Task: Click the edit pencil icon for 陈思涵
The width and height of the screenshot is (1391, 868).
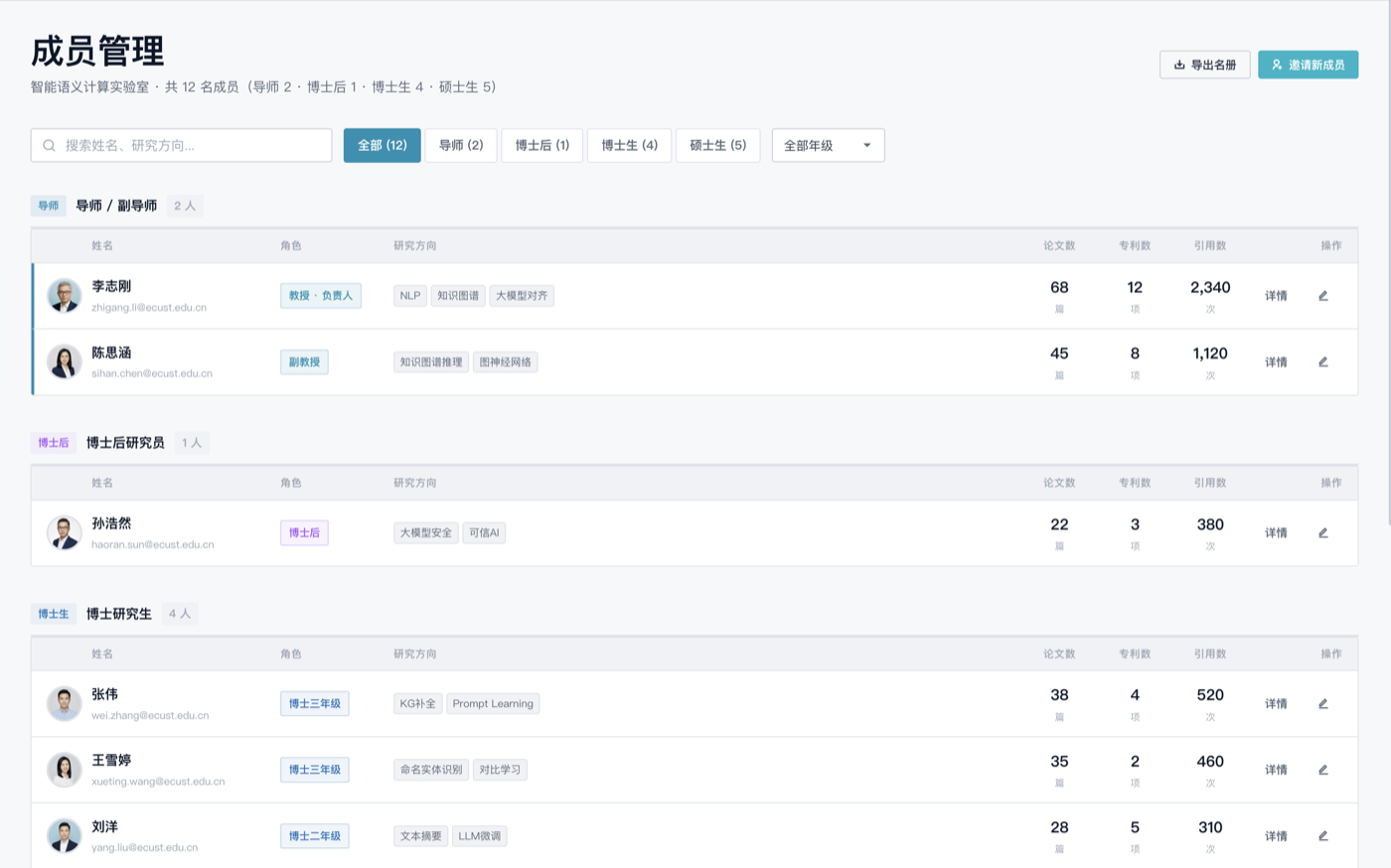Action: pyautogui.click(x=1322, y=362)
